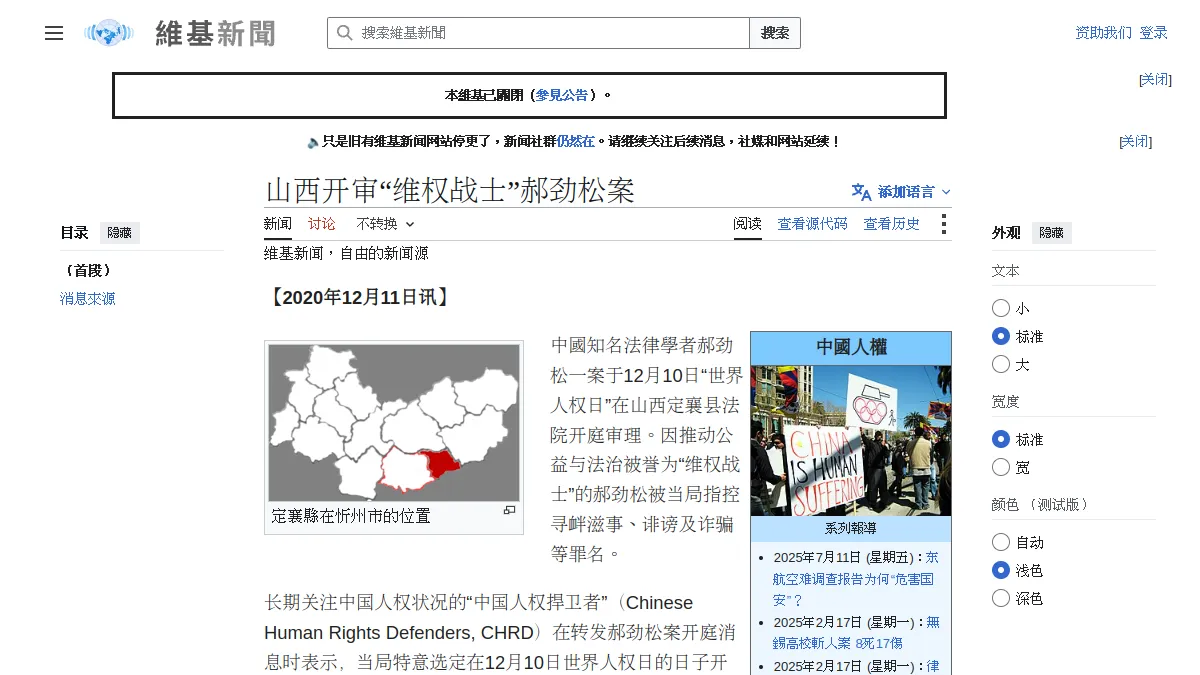Select the 标准 width option
This screenshot has height=675, width=1200.
(x=1001, y=439)
